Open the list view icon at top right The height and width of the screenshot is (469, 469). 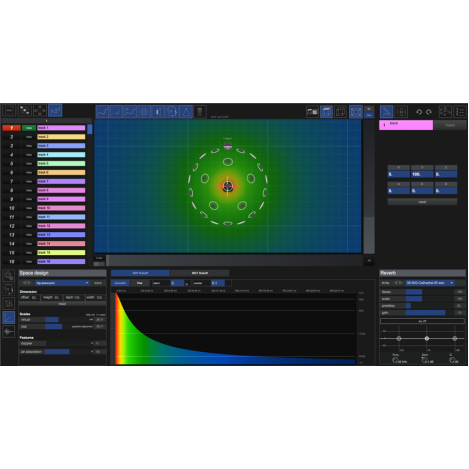coord(460,112)
